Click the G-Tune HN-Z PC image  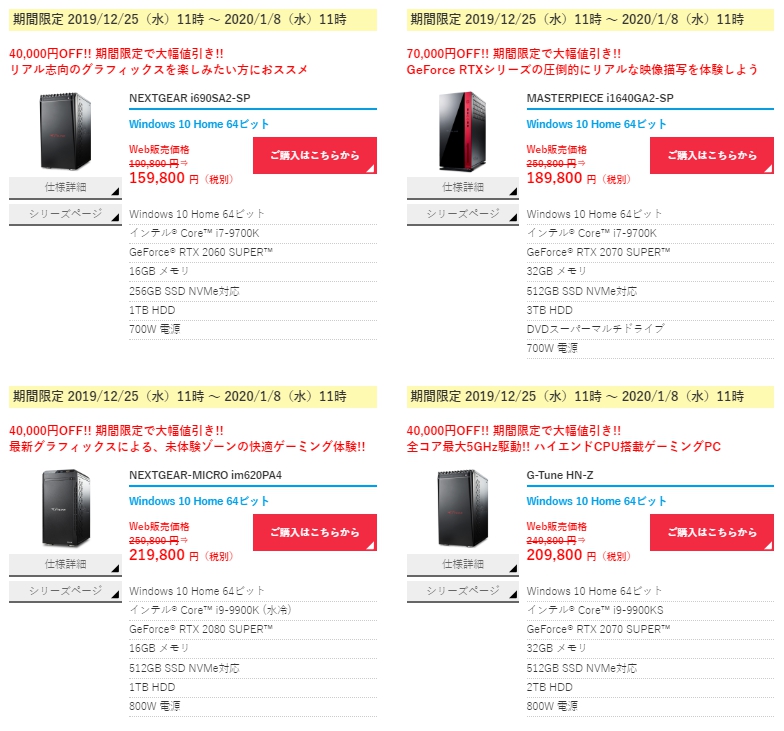[462, 508]
